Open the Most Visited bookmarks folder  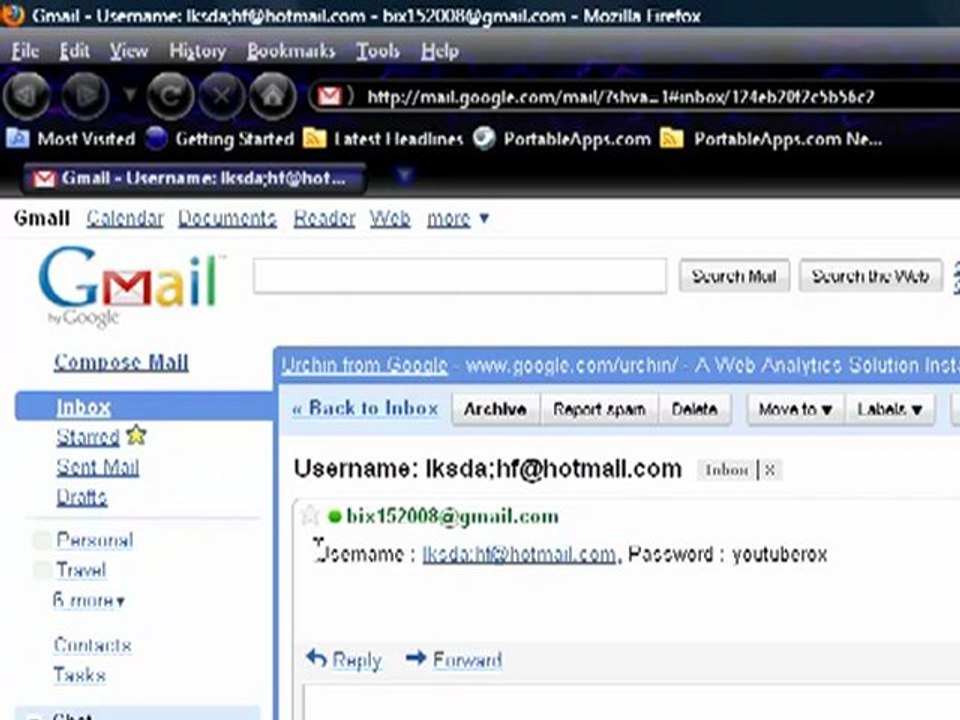(70, 139)
